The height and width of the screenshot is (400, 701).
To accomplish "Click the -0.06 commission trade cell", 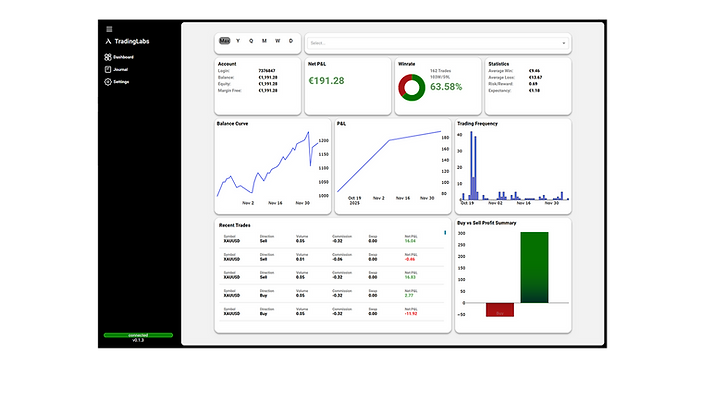I will click(337, 259).
